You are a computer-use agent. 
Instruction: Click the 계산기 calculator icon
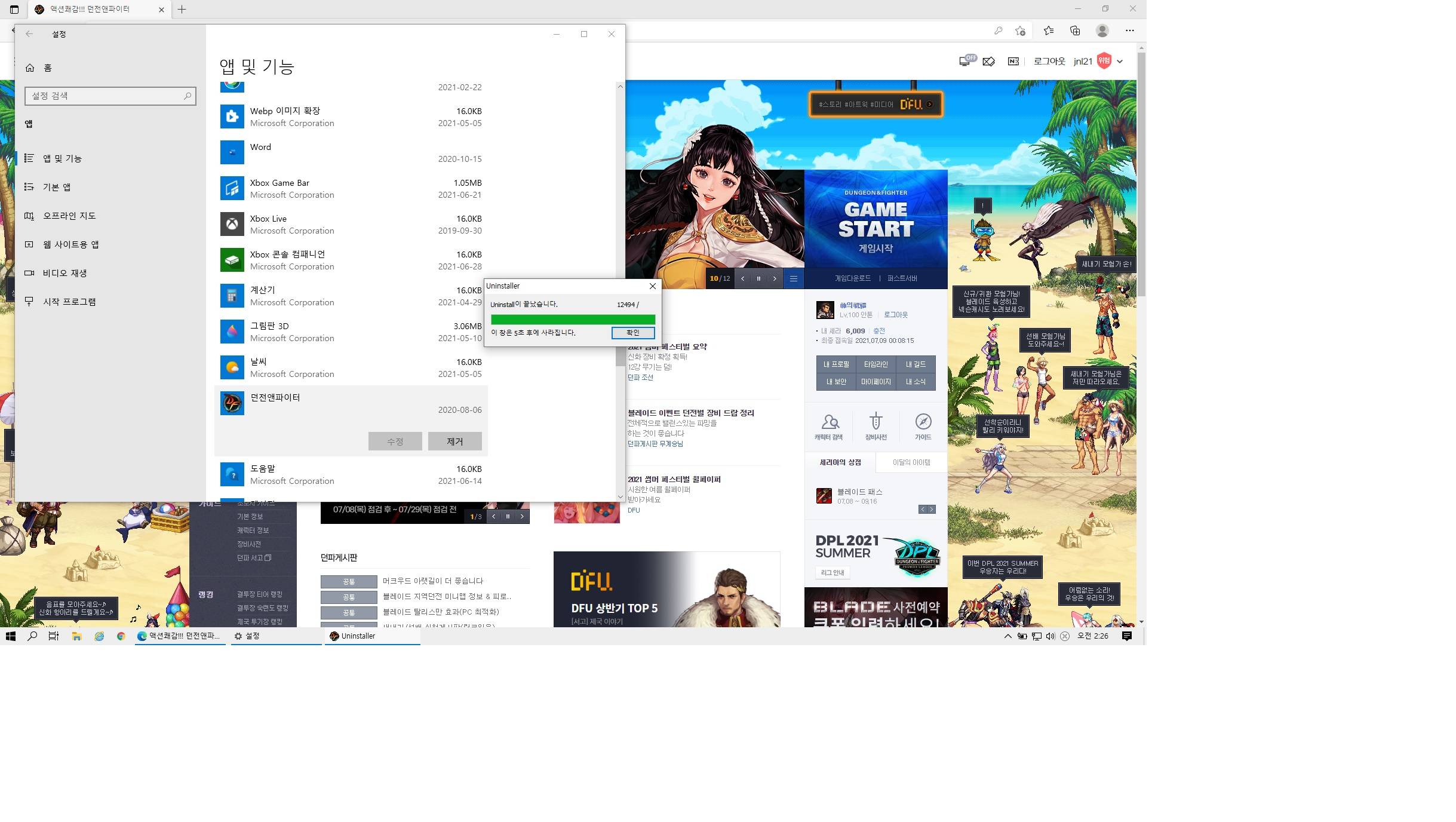(x=232, y=296)
